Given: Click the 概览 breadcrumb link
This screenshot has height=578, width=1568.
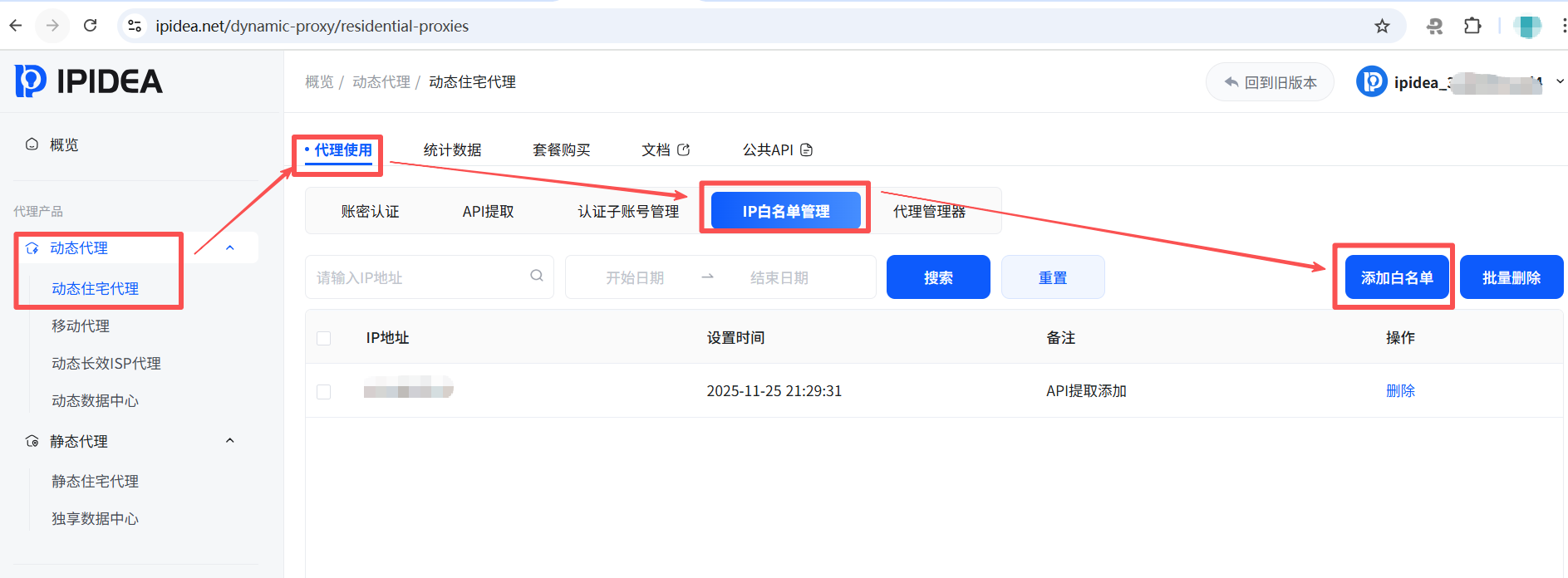Looking at the screenshot, I should [319, 81].
